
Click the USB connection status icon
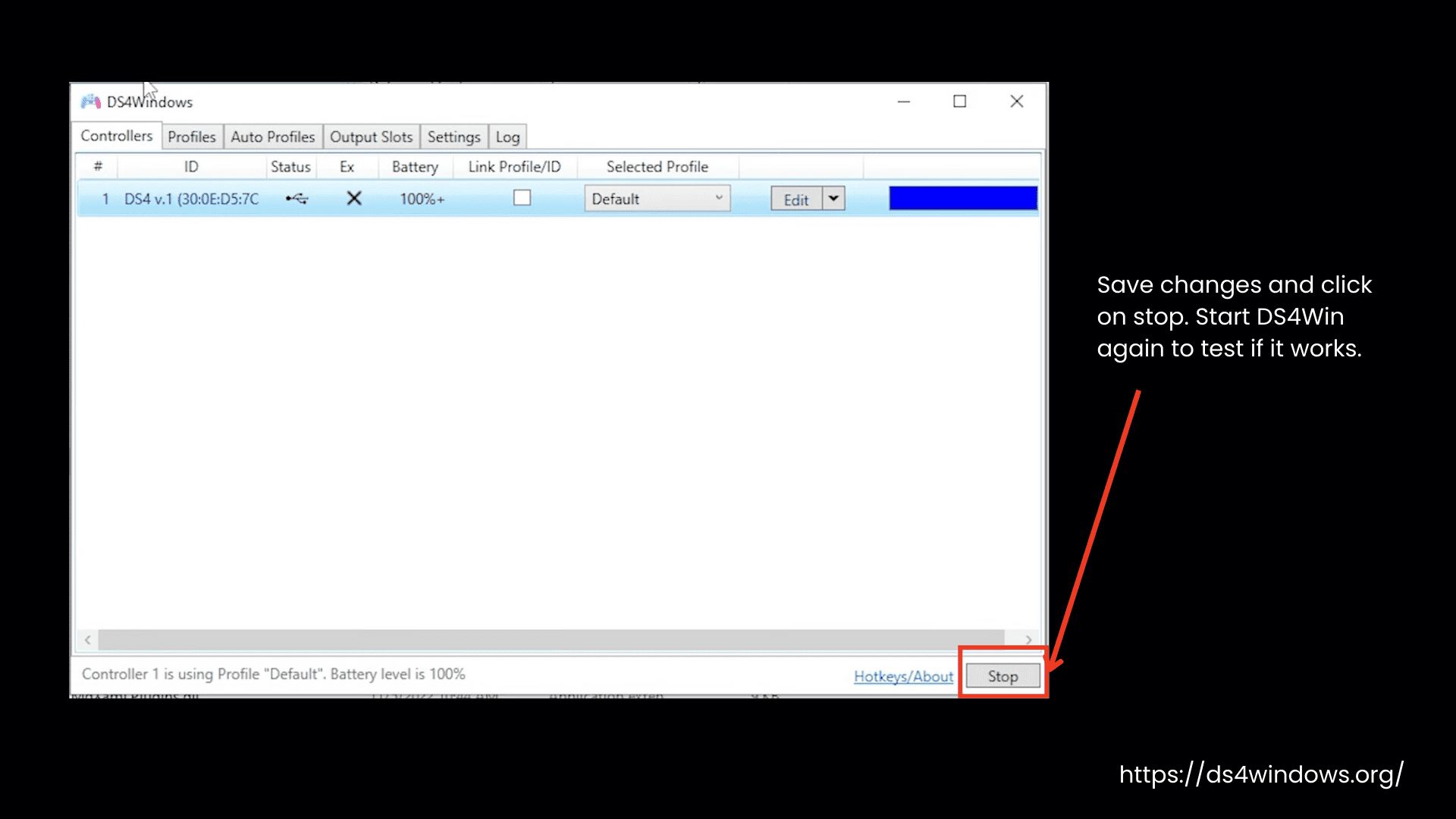297,199
